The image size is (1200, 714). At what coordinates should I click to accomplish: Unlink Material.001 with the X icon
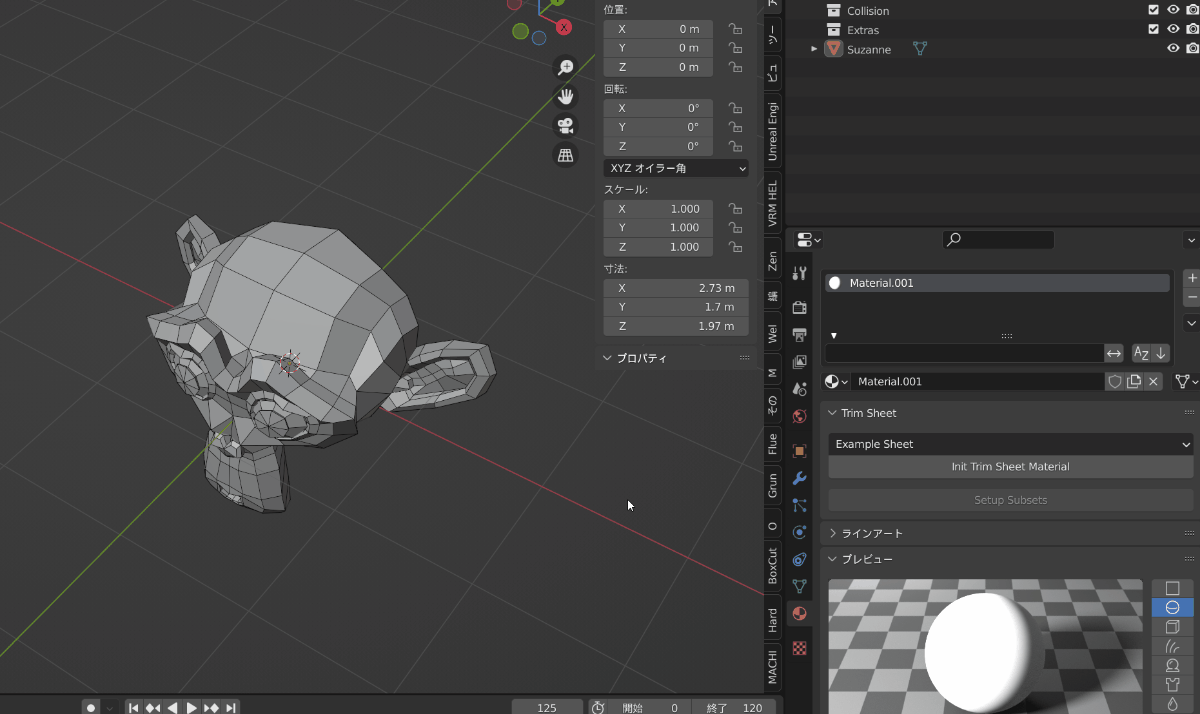1154,381
